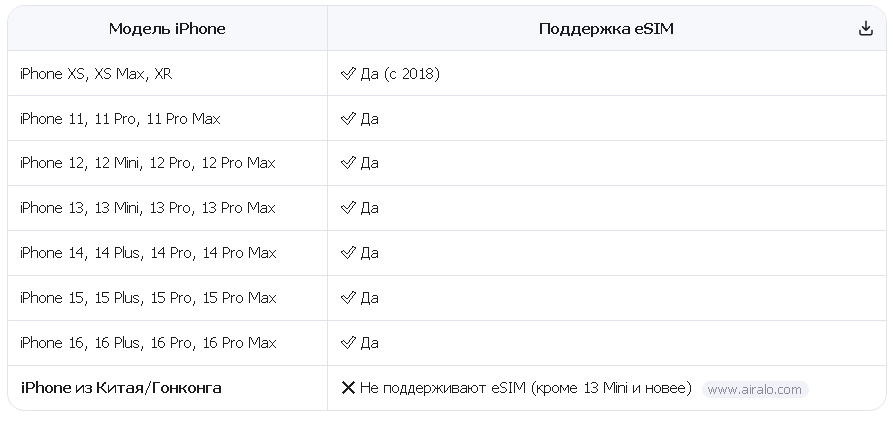This screenshot has height=422, width=893.
Task: Open the www.airalo.com source link
Action: point(754,390)
